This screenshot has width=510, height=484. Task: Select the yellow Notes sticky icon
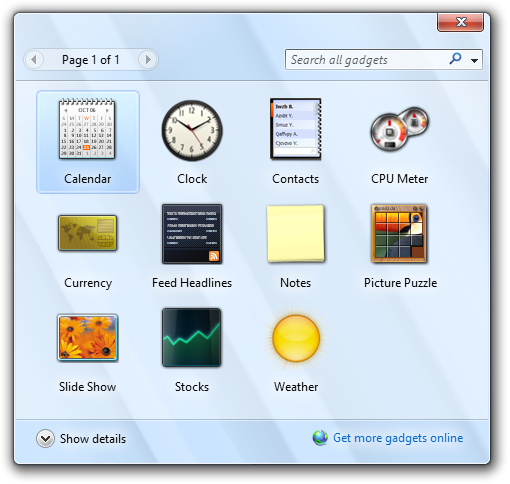pos(296,234)
